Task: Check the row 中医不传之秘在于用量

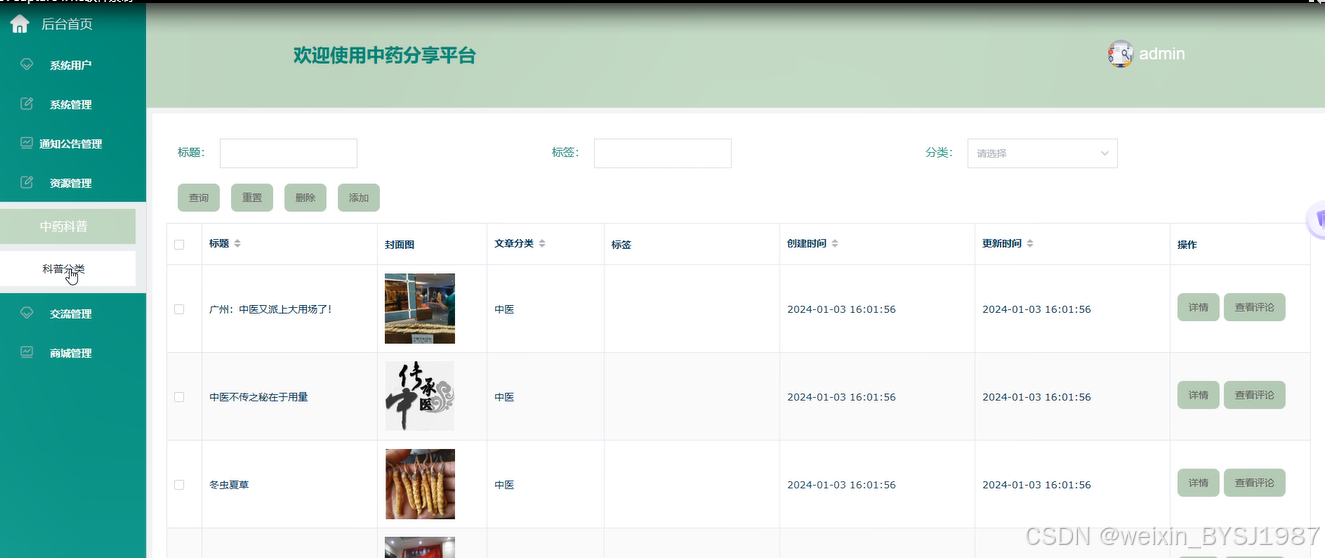Action: (179, 397)
